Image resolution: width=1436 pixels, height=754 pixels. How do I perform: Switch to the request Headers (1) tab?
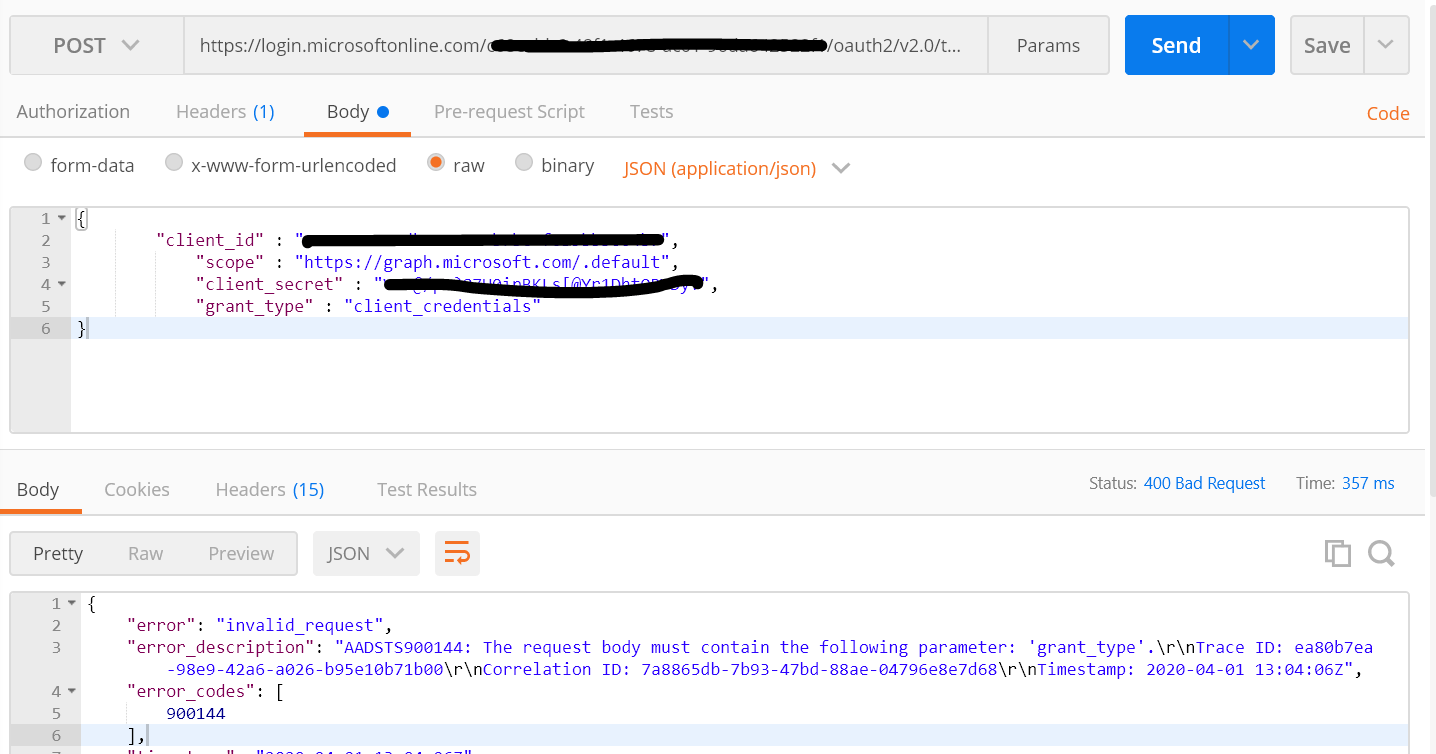[x=225, y=111]
